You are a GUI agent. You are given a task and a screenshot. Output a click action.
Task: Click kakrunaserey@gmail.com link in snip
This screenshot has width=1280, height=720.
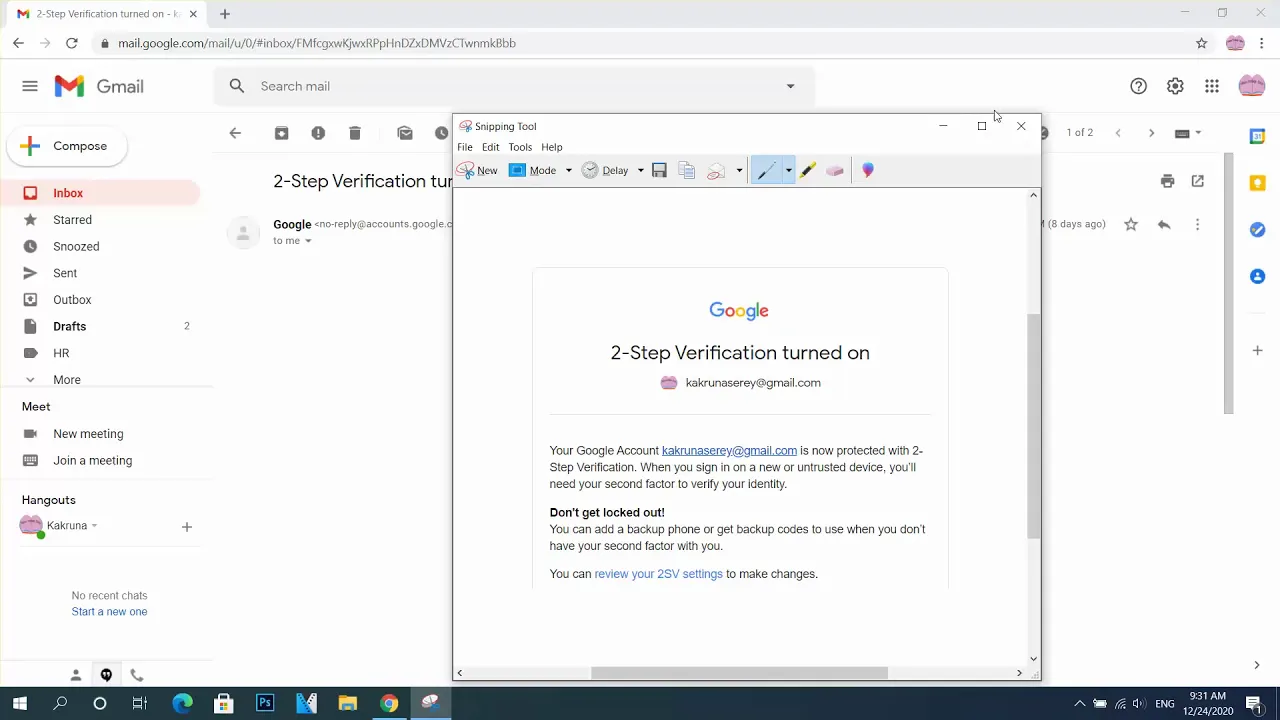coord(729,451)
